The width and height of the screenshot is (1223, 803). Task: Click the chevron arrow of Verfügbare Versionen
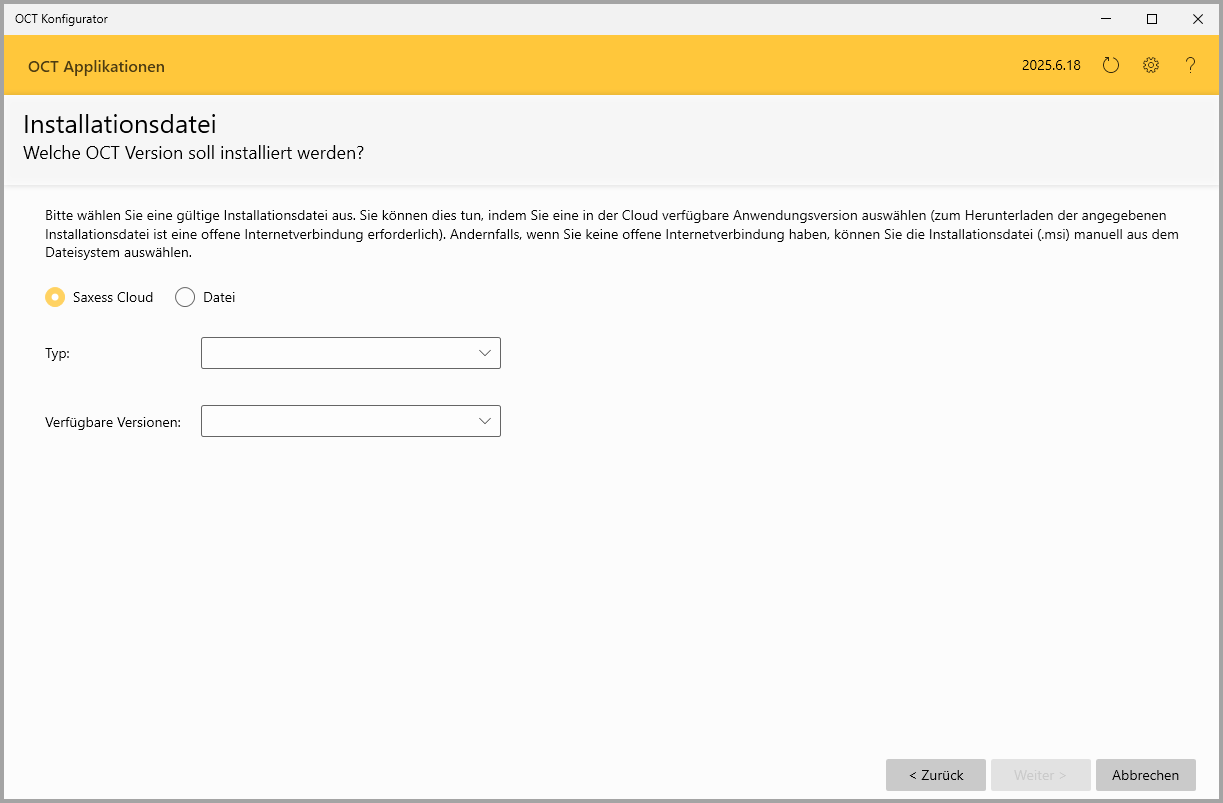pos(485,421)
